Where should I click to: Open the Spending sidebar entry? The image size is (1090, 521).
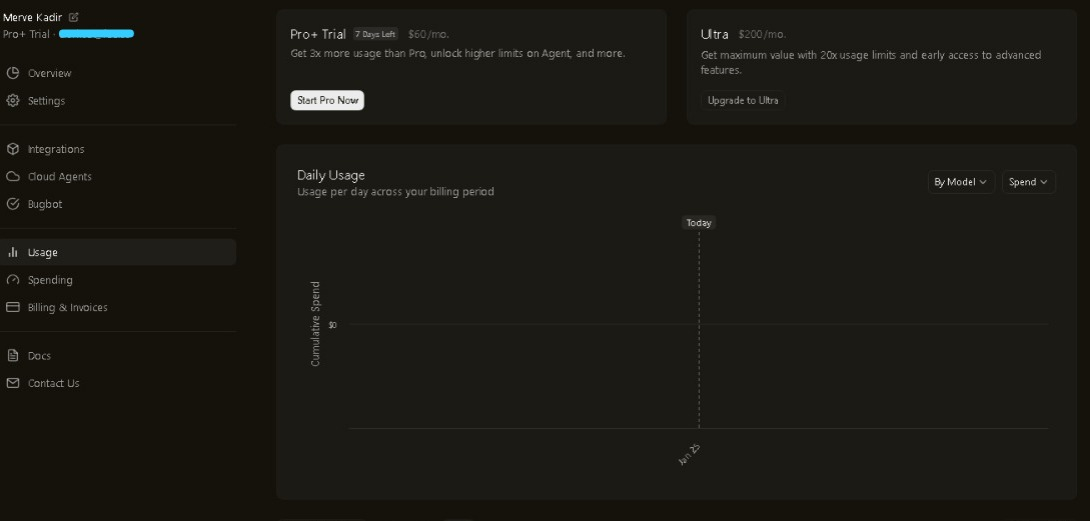point(118,280)
